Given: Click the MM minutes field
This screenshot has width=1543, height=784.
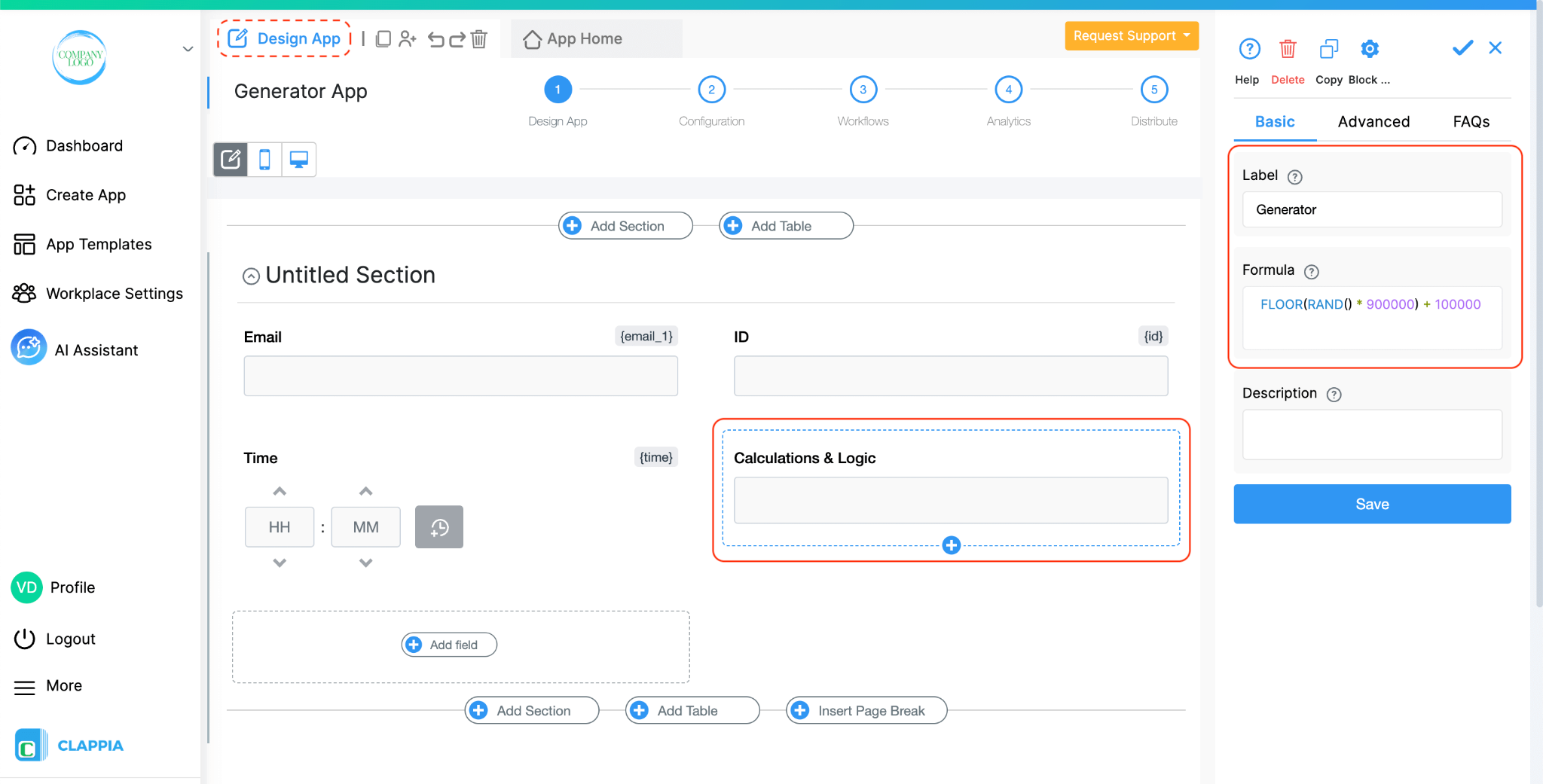Looking at the screenshot, I should click(x=365, y=527).
